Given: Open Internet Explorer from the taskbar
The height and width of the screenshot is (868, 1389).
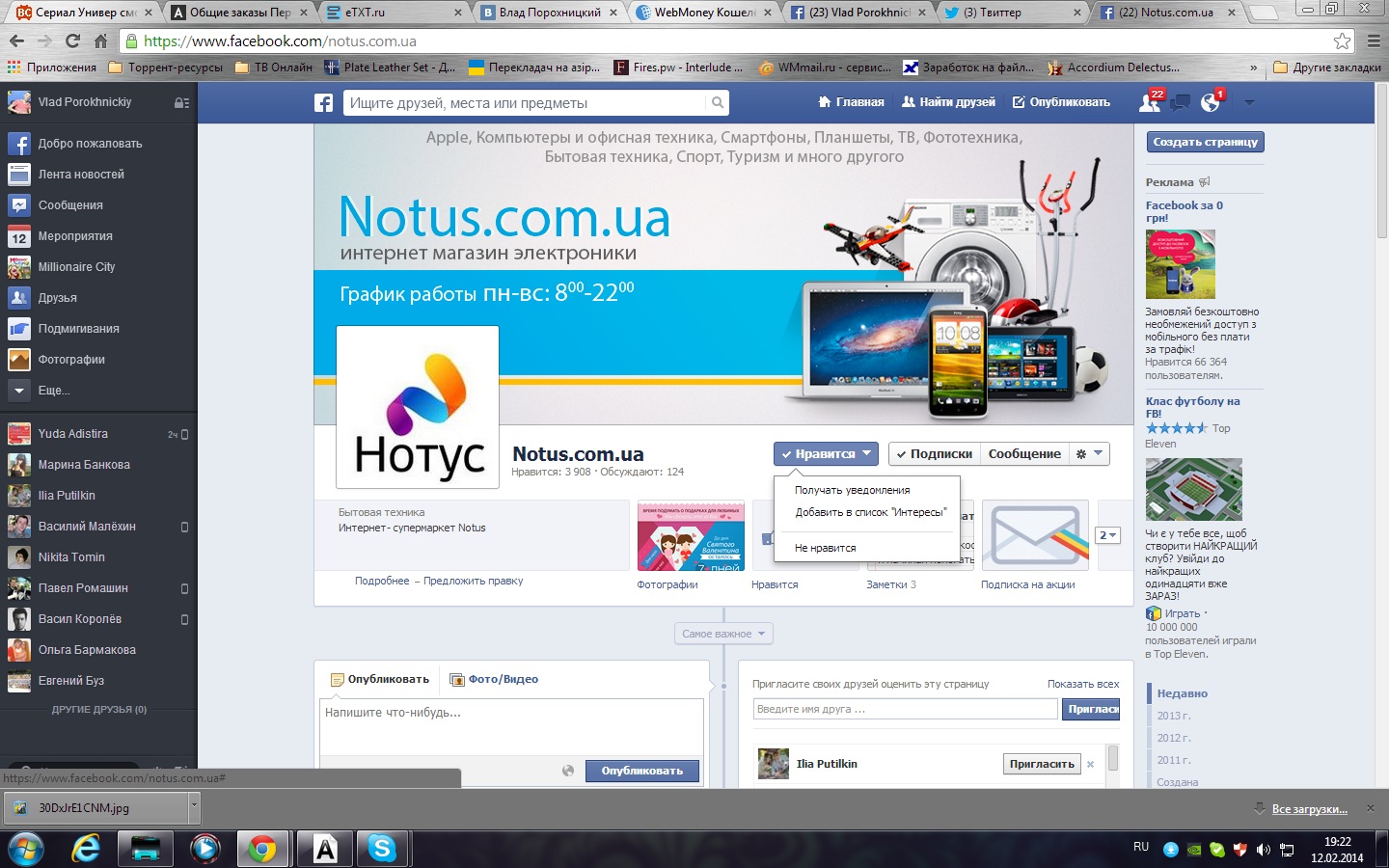Looking at the screenshot, I should click(86, 849).
